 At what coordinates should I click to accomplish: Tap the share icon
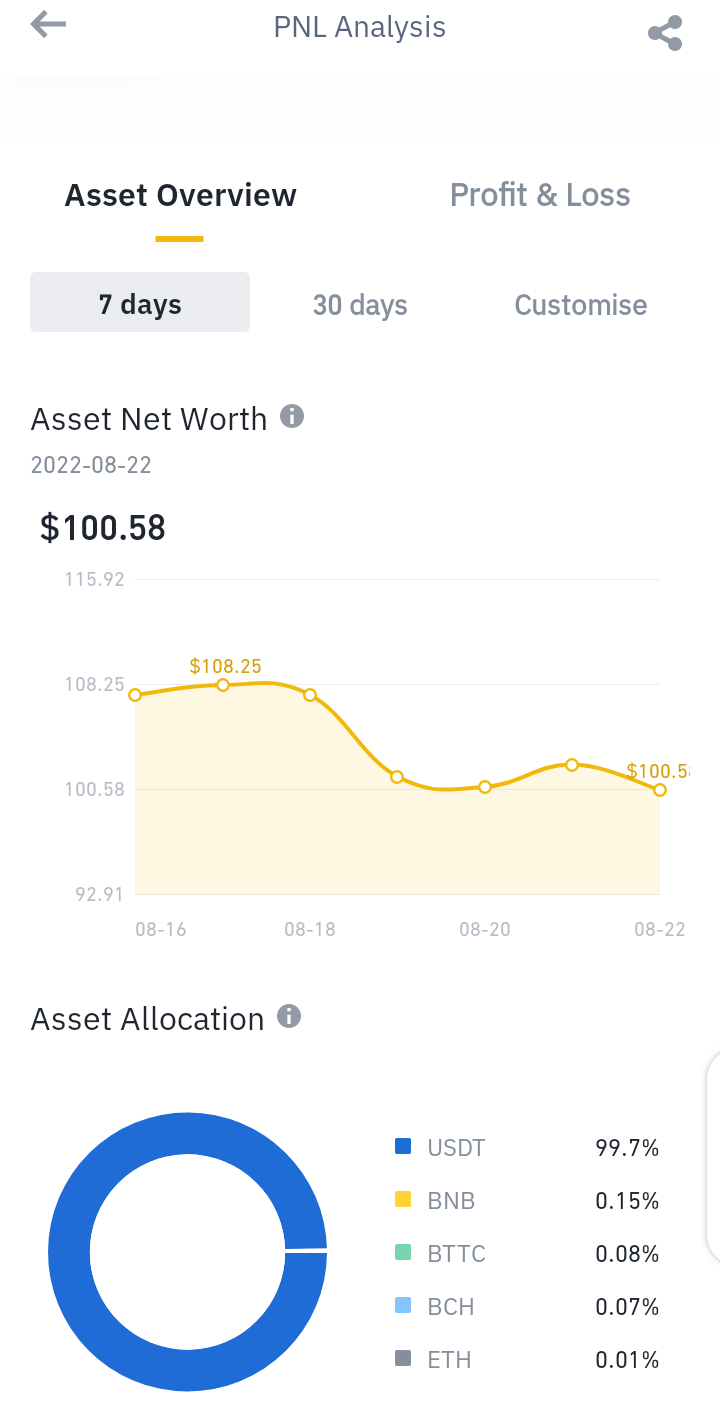point(665,33)
